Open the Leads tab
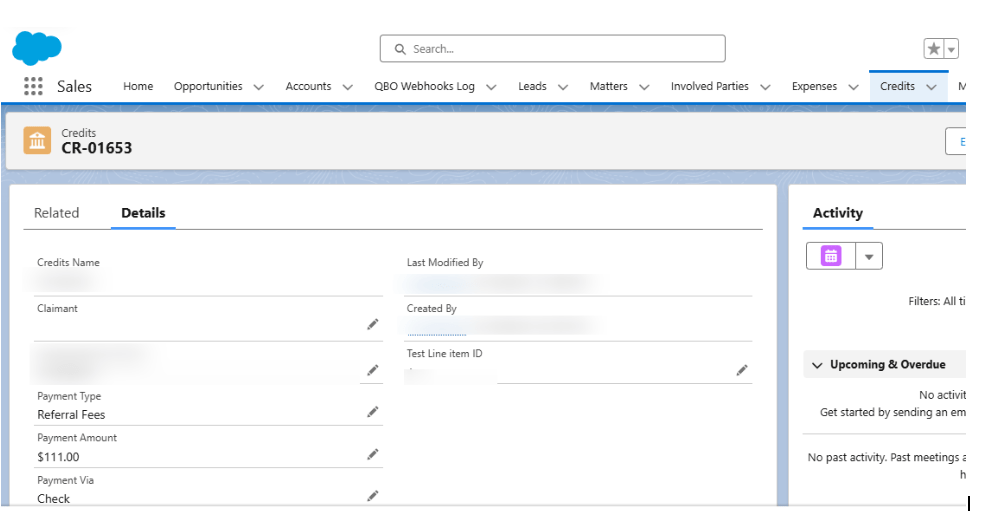The height and width of the screenshot is (511, 1003). (x=532, y=86)
